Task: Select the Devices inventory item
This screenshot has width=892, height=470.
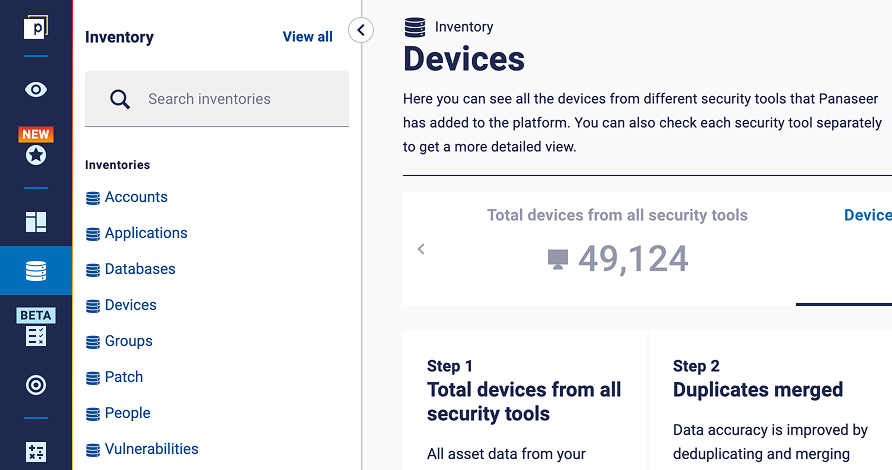Action: [x=121, y=305]
